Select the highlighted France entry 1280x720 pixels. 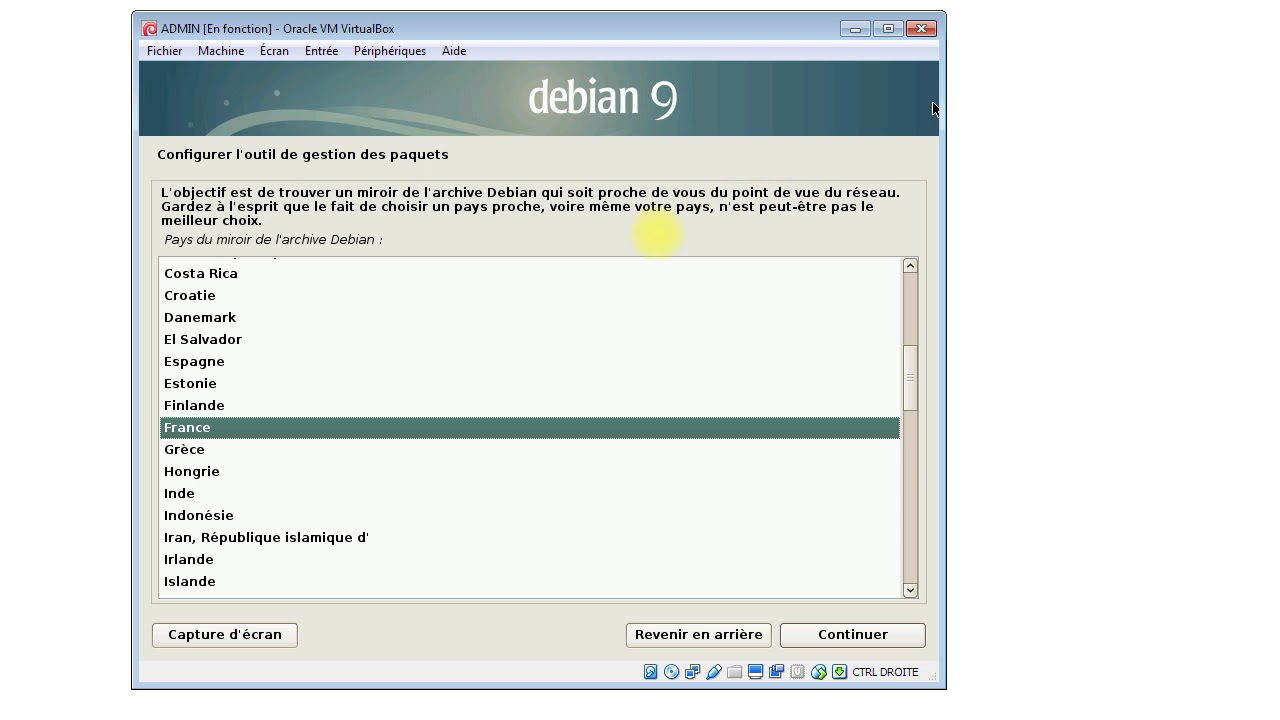tap(530, 427)
